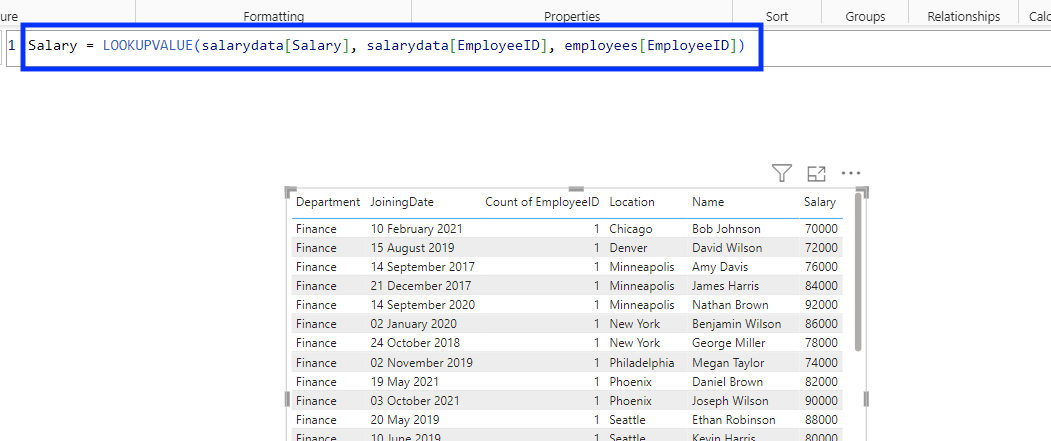Image resolution: width=1051 pixels, height=441 pixels.
Task: Select Minneapolis in the Amy Davis row
Action: [642, 267]
